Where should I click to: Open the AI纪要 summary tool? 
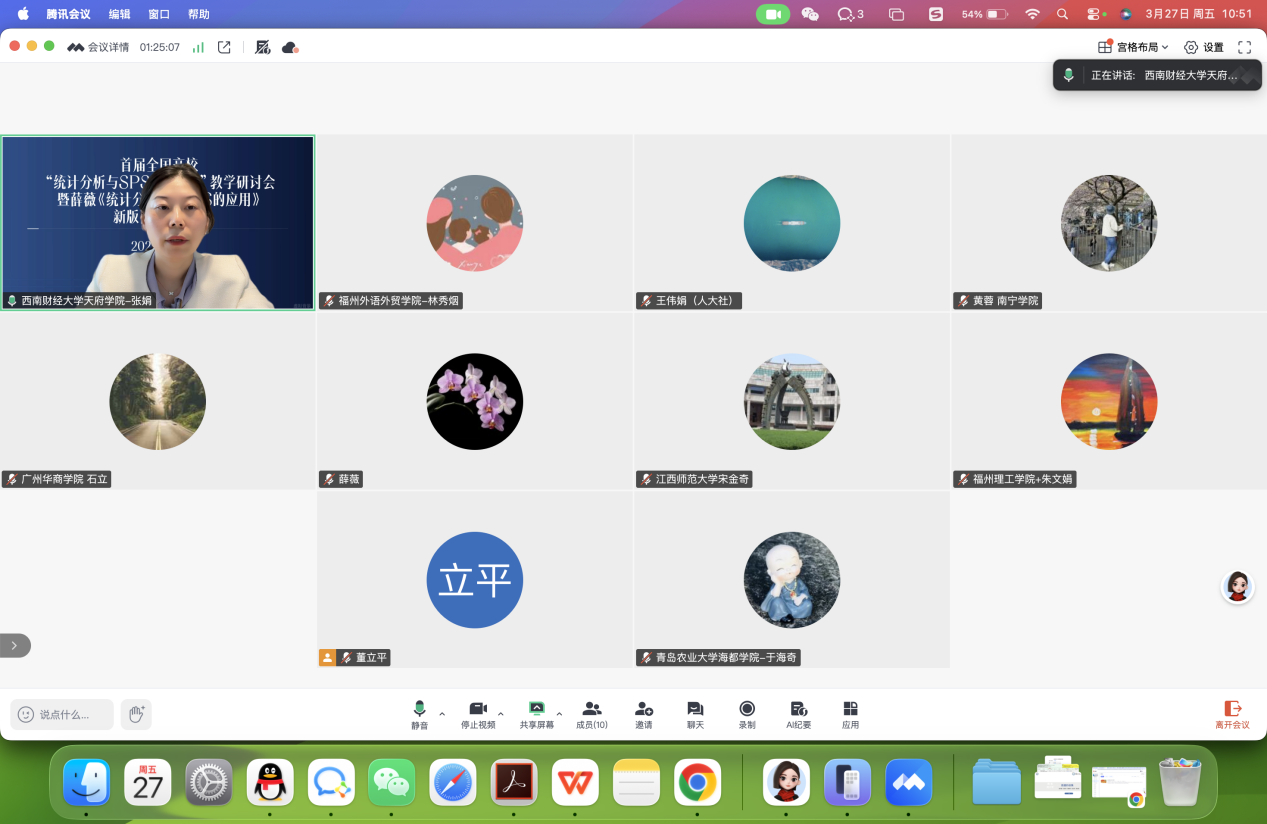[798, 714]
